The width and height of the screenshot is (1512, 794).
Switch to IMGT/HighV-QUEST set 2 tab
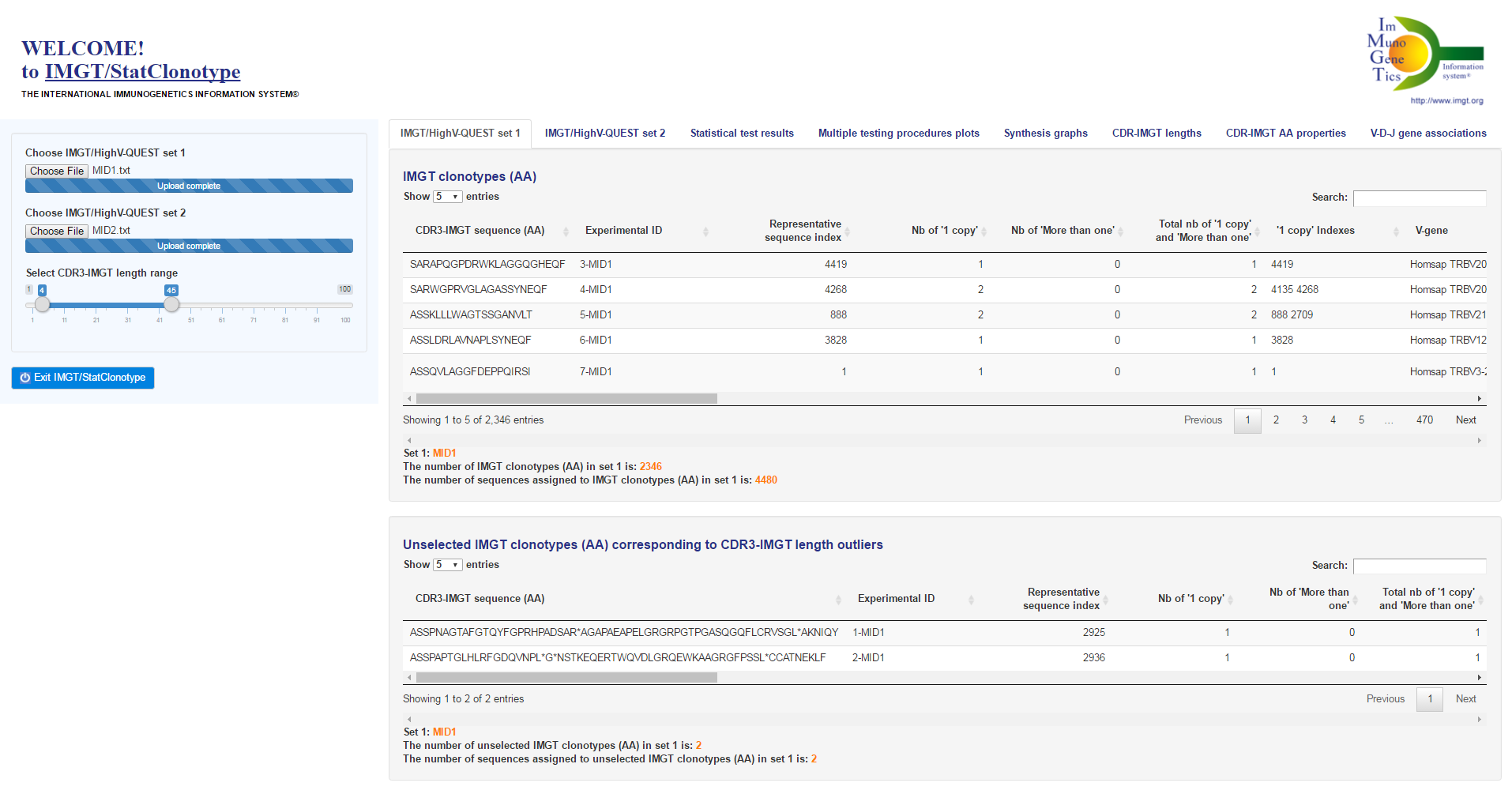tap(605, 134)
